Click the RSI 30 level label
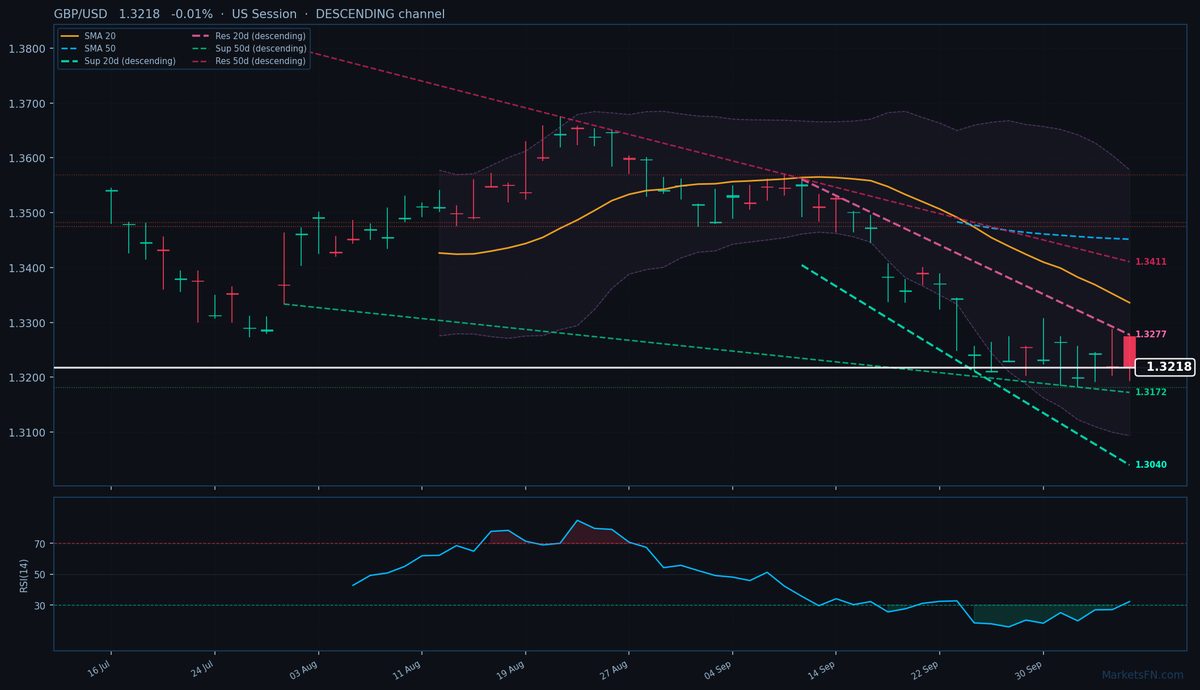The width and height of the screenshot is (1200, 690). click(x=40, y=606)
